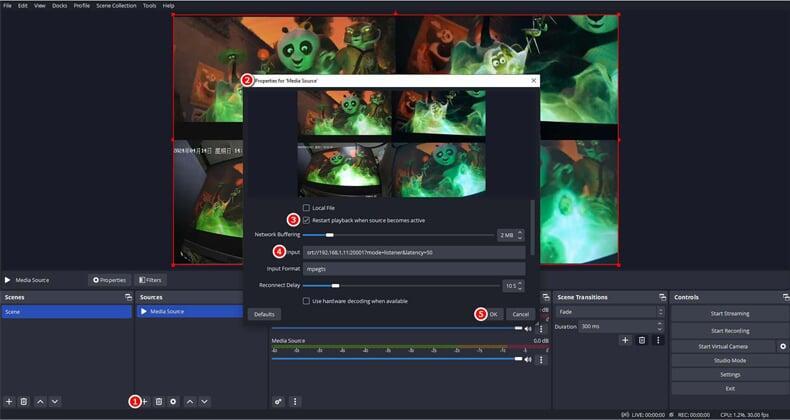Click the Exit button
This screenshot has width=790, height=420.
click(x=730, y=388)
